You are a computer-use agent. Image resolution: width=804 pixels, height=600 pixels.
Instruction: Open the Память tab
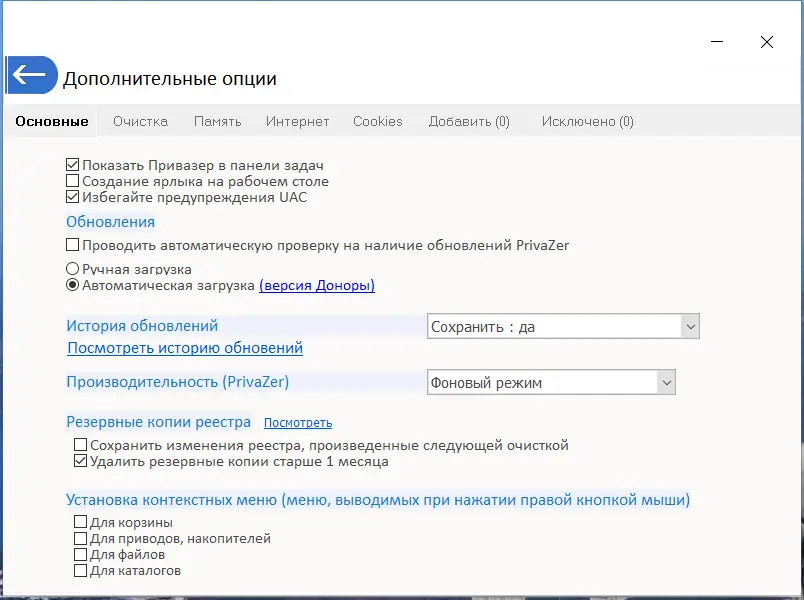218,121
